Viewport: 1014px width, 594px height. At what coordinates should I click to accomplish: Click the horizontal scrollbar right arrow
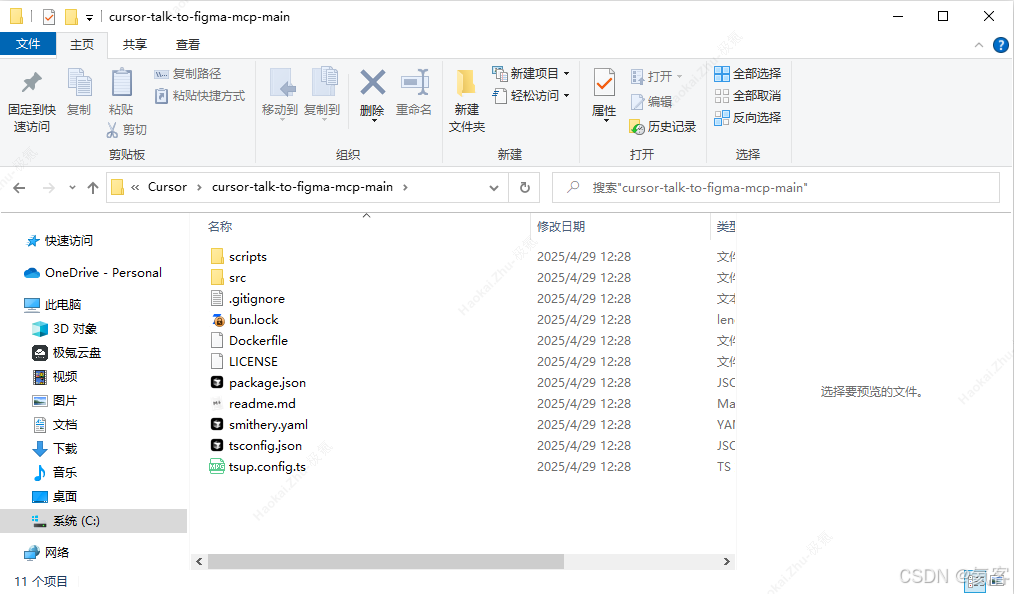[x=726, y=562]
